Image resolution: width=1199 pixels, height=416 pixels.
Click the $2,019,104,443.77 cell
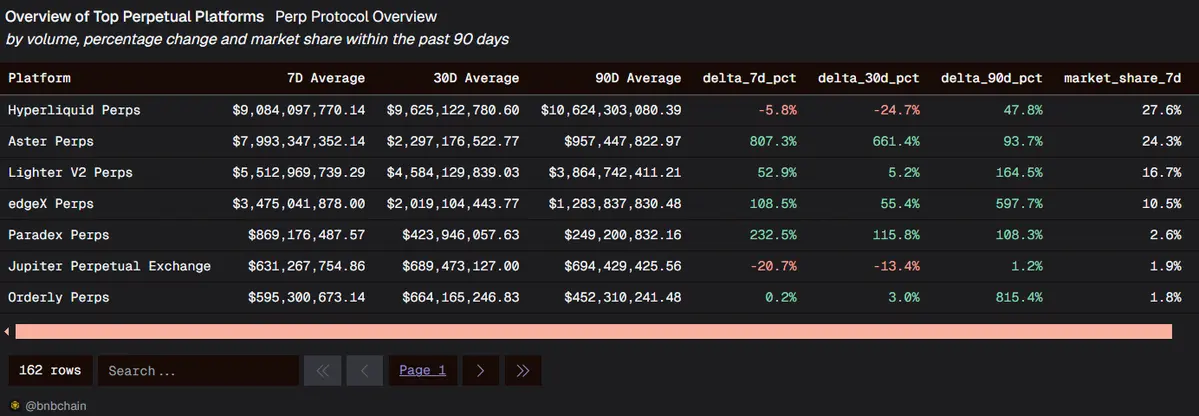(x=453, y=204)
